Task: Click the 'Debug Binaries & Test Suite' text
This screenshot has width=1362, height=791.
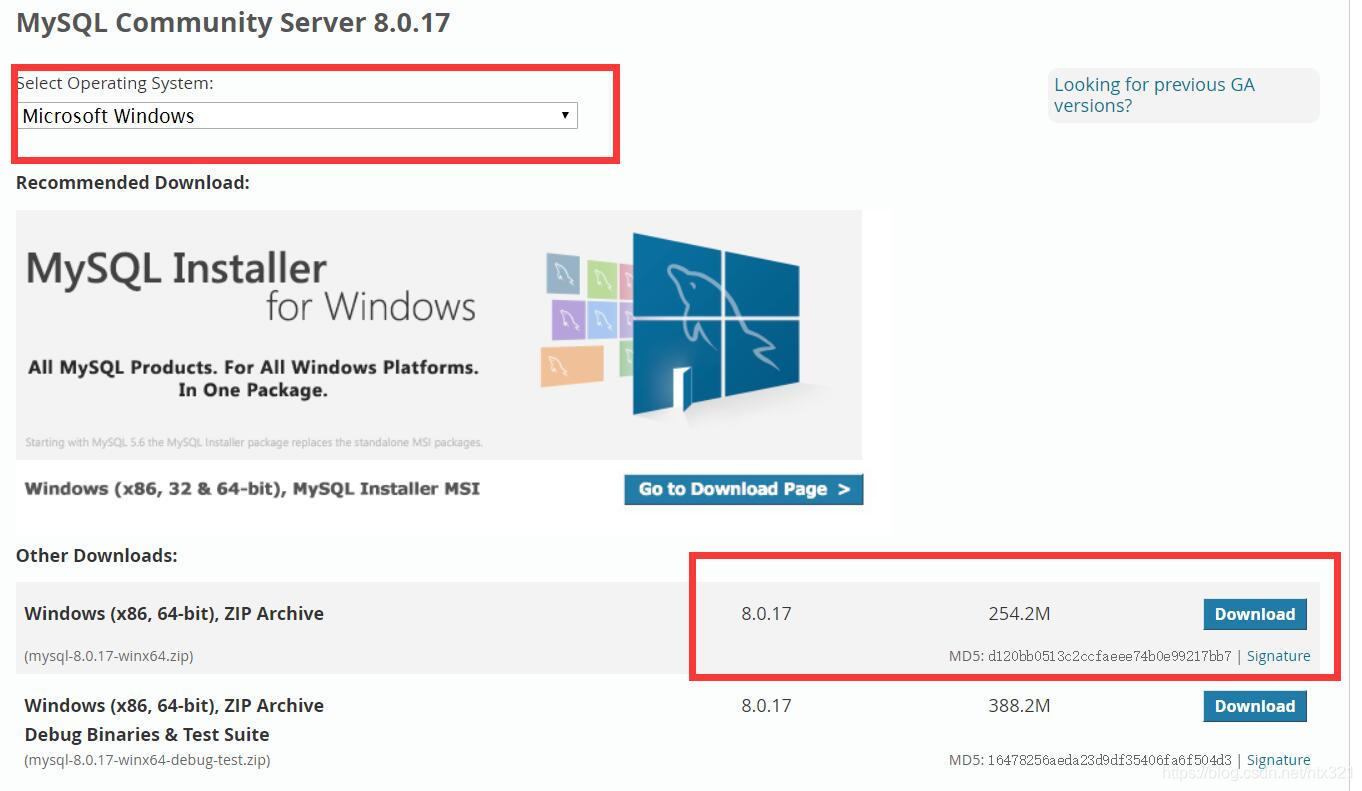Action: click(147, 735)
